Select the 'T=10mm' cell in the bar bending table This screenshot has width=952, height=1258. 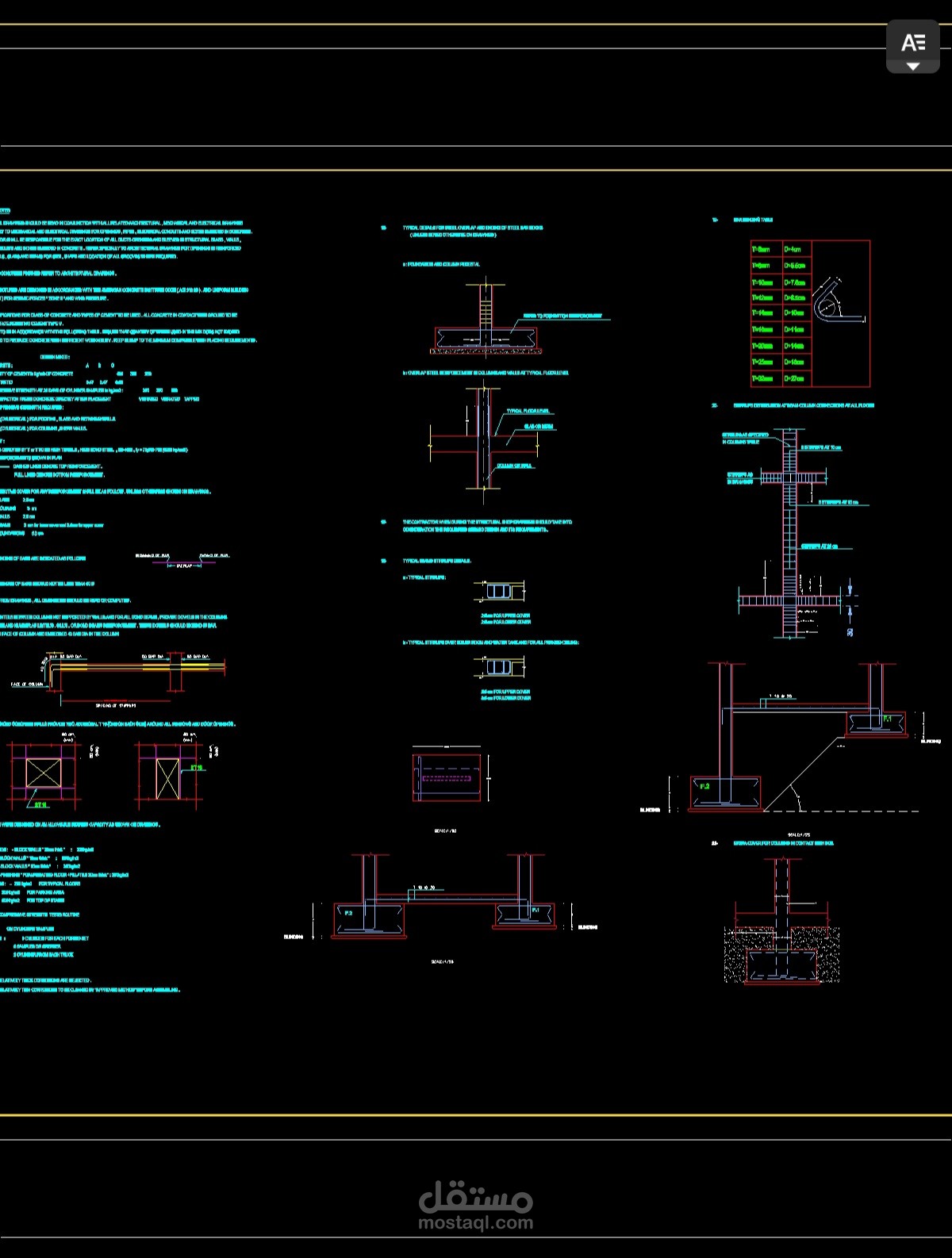[766, 282]
